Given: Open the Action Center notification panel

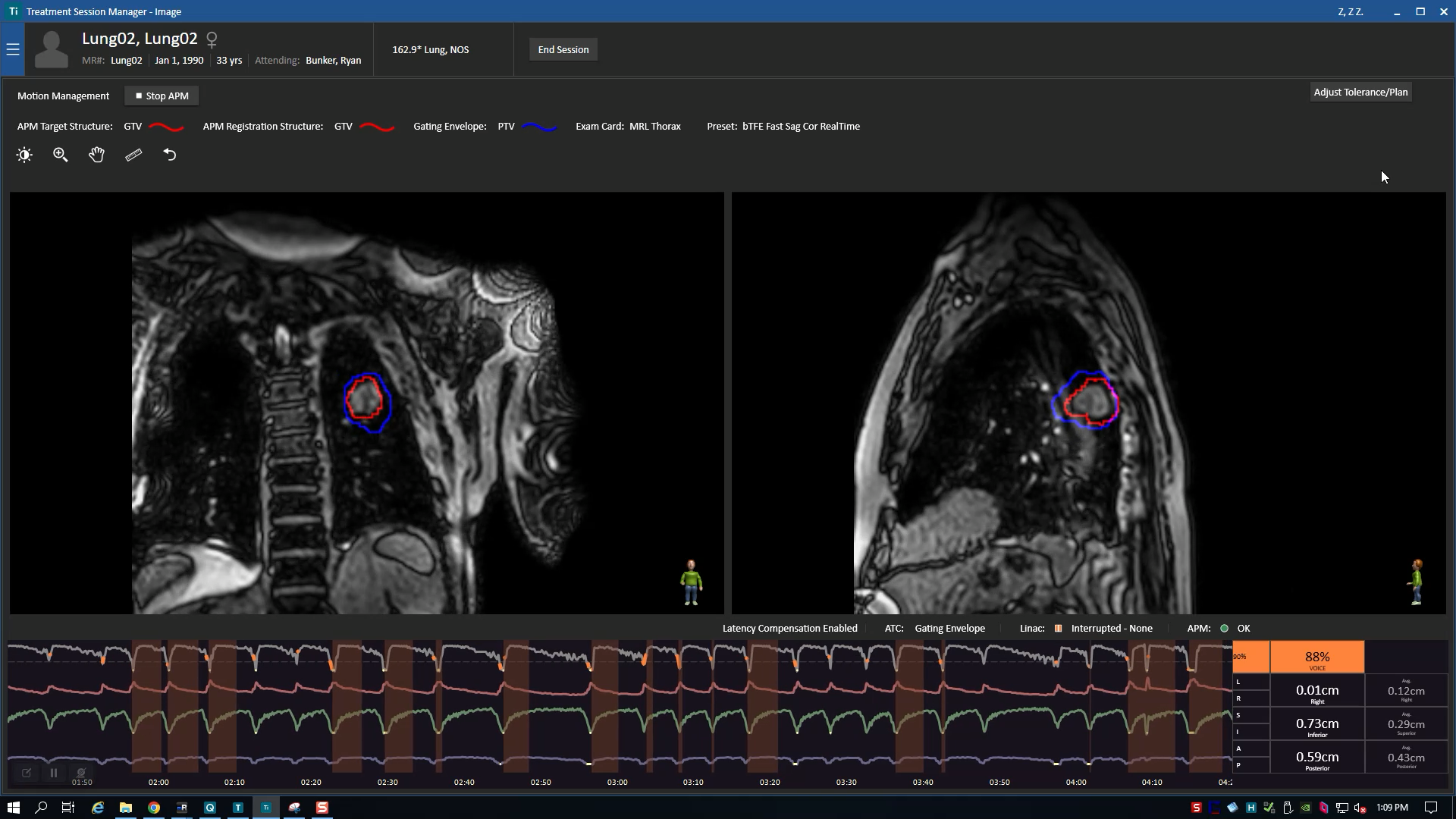Looking at the screenshot, I should (x=1431, y=808).
